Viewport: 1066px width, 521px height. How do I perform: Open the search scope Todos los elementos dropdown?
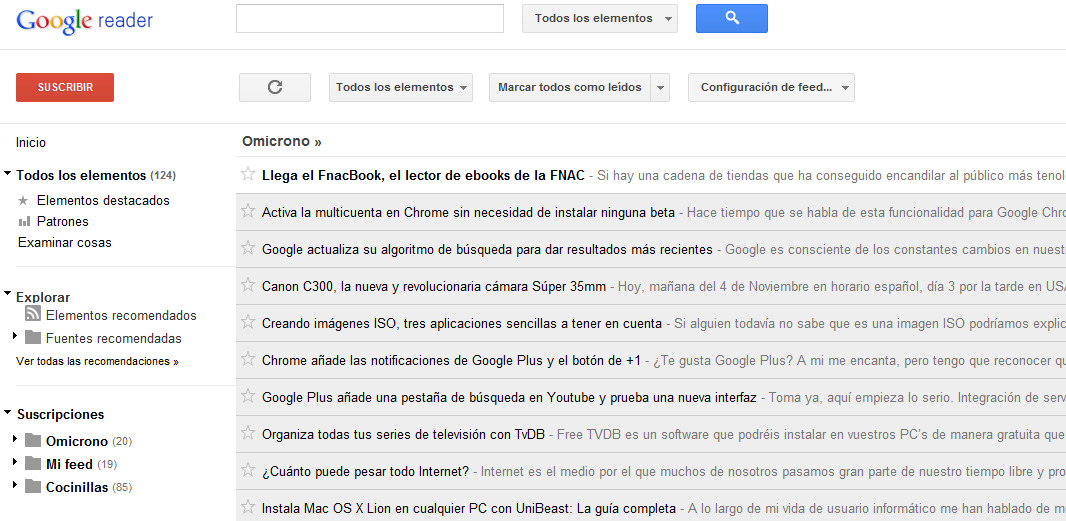600,18
